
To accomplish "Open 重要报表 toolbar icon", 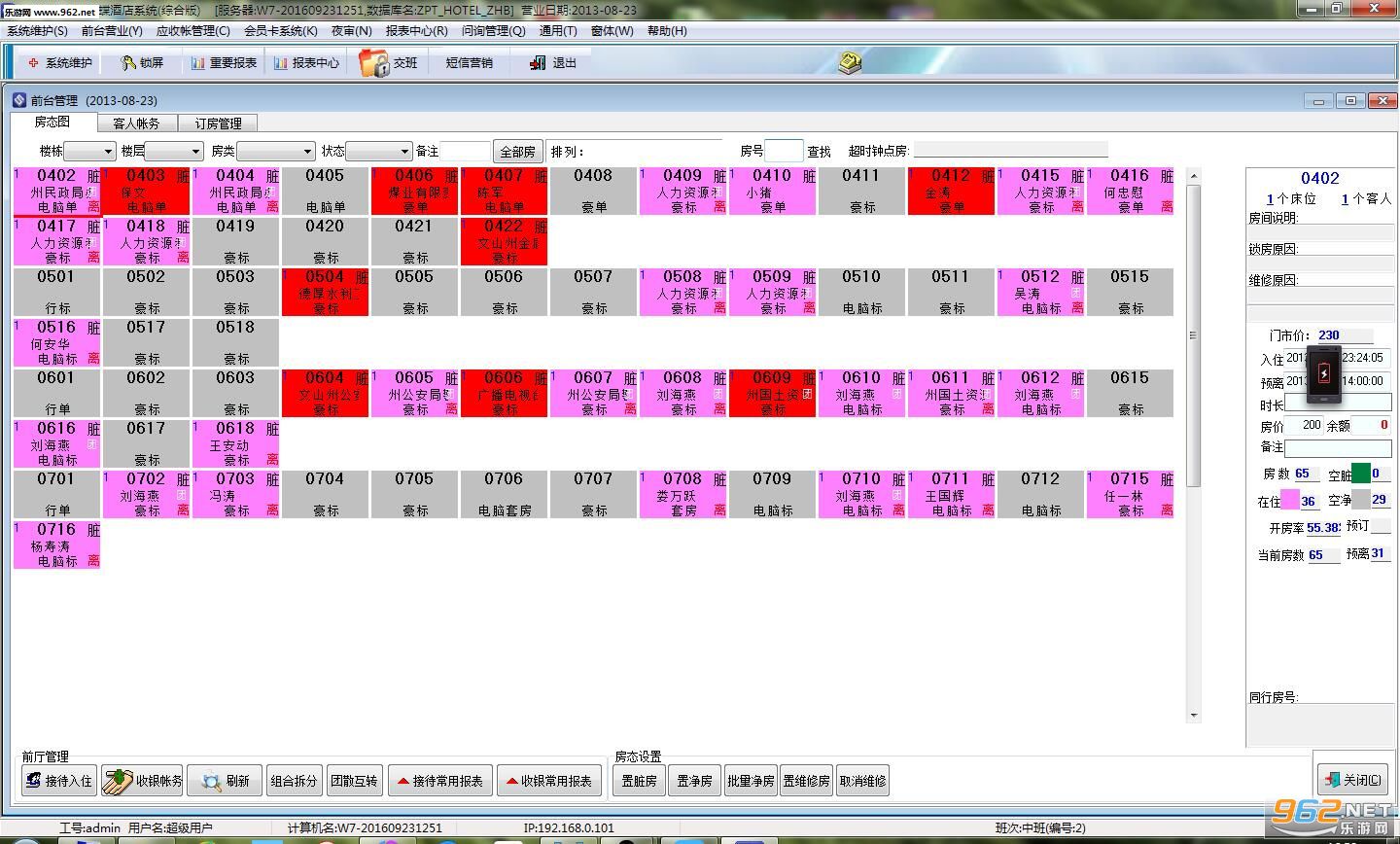I will [198, 63].
